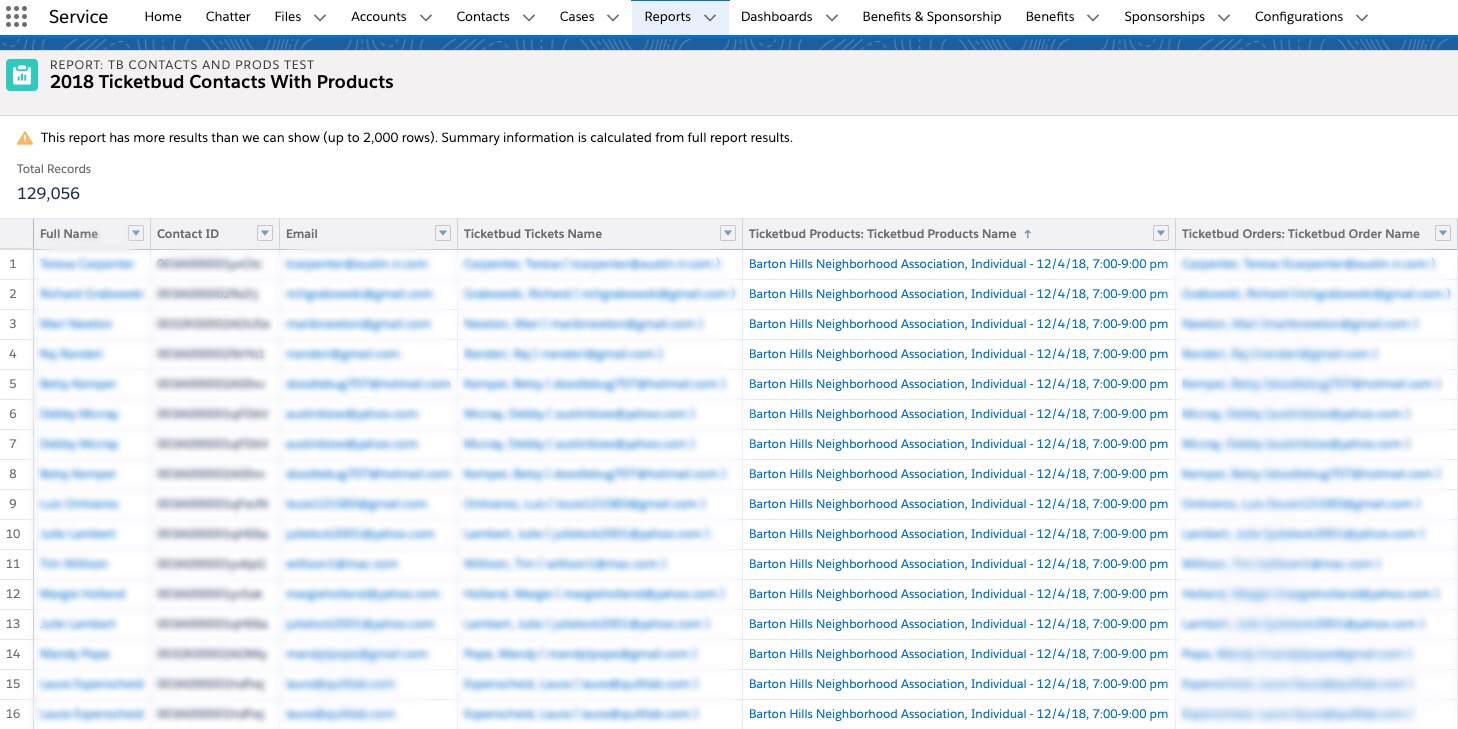Open the Full Name column menu arrow
Viewport: 1458px width, 729px height.
[136, 233]
